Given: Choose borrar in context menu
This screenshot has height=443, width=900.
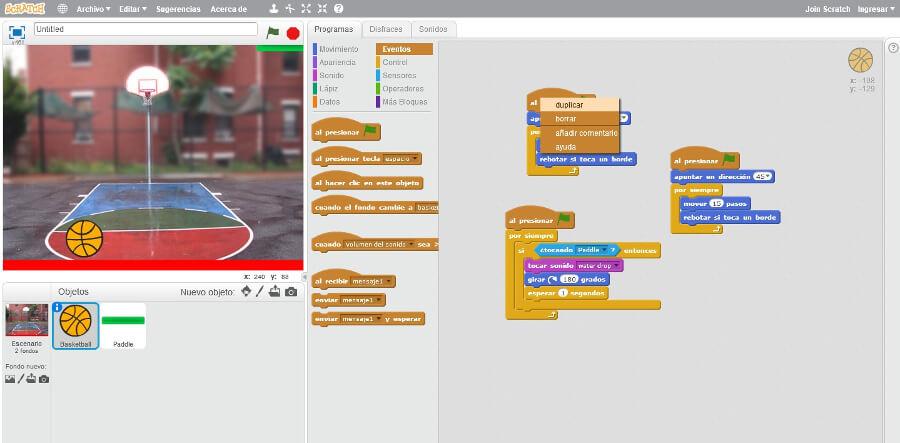Looking at the screenshot, I should click(x=580, y=119).
